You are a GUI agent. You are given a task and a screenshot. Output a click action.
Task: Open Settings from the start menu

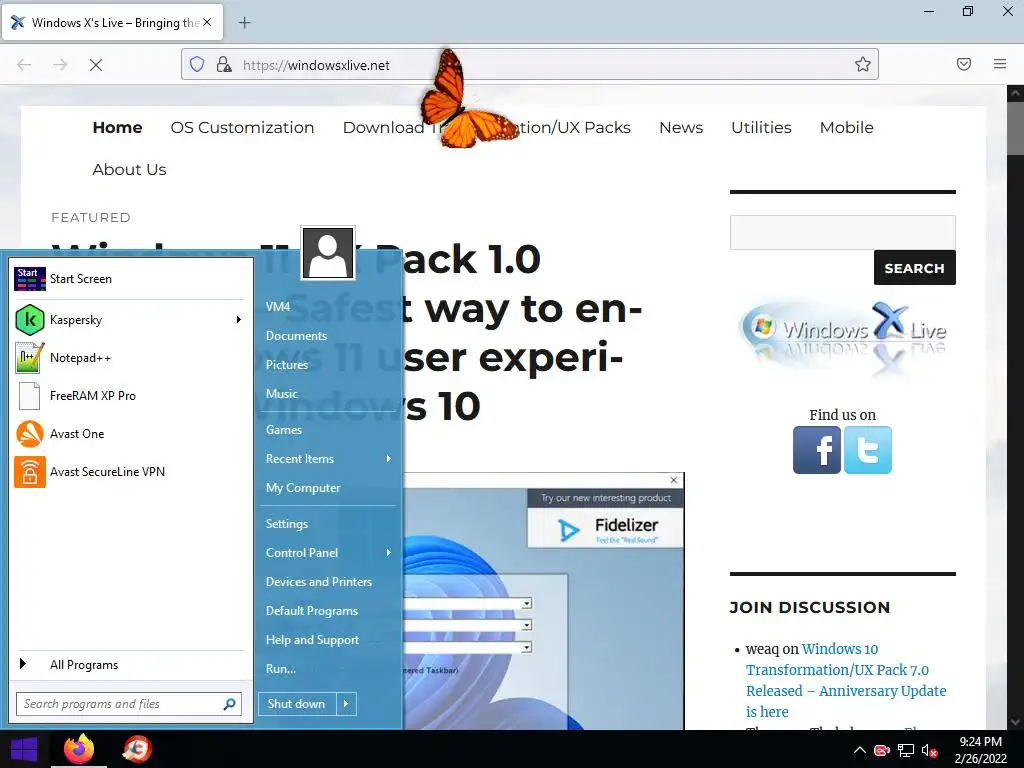287,524
